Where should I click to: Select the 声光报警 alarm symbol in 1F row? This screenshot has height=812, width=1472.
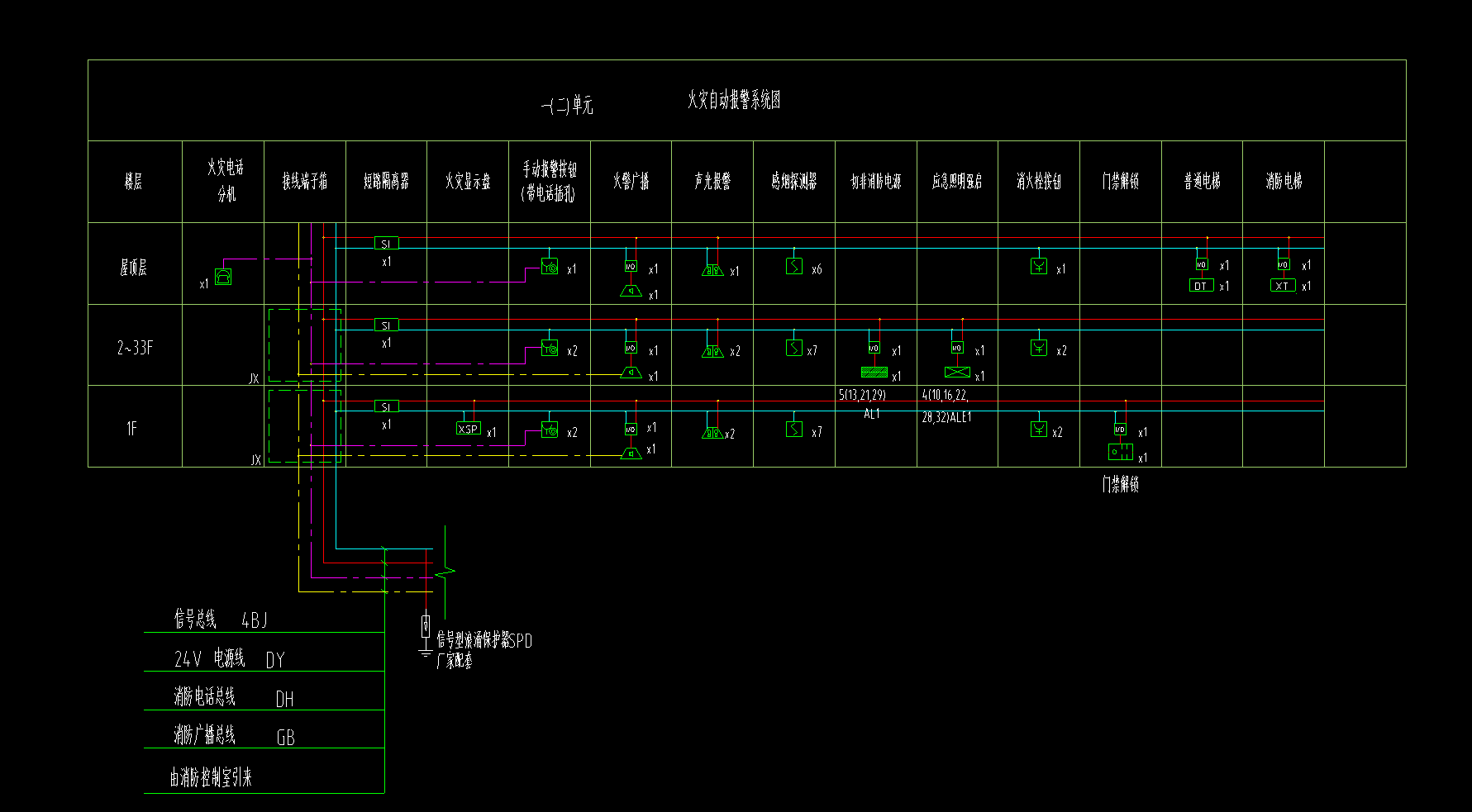tap(712, 432)
